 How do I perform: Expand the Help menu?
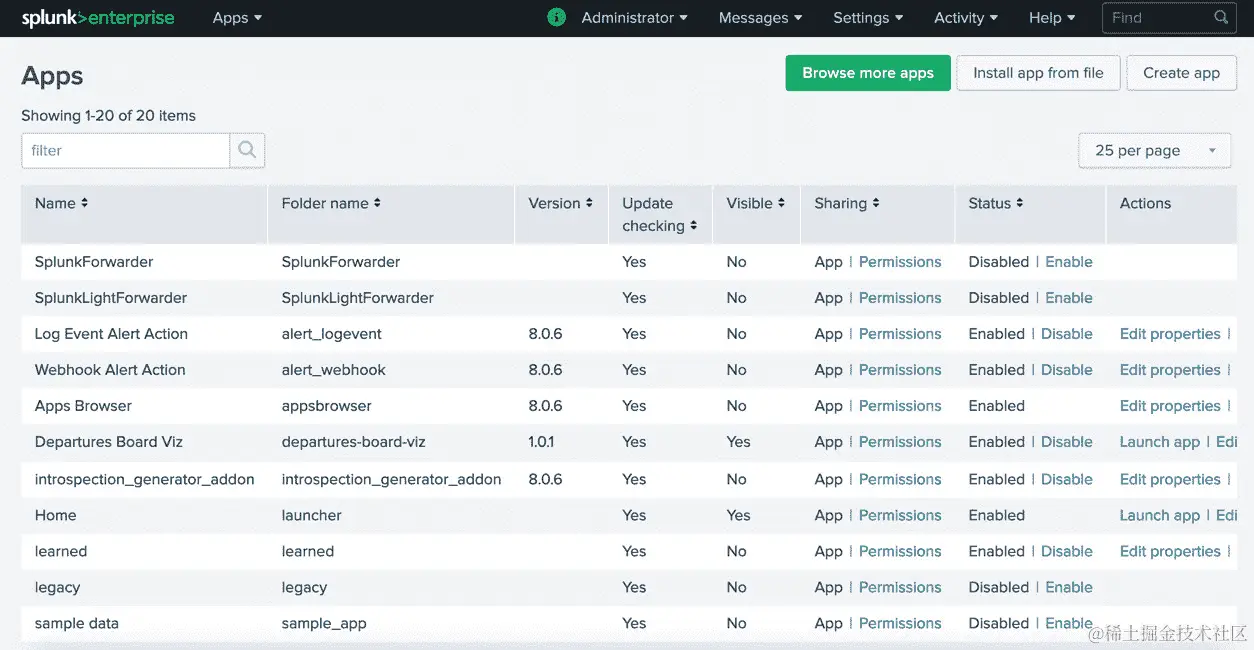pos(1051,17)
